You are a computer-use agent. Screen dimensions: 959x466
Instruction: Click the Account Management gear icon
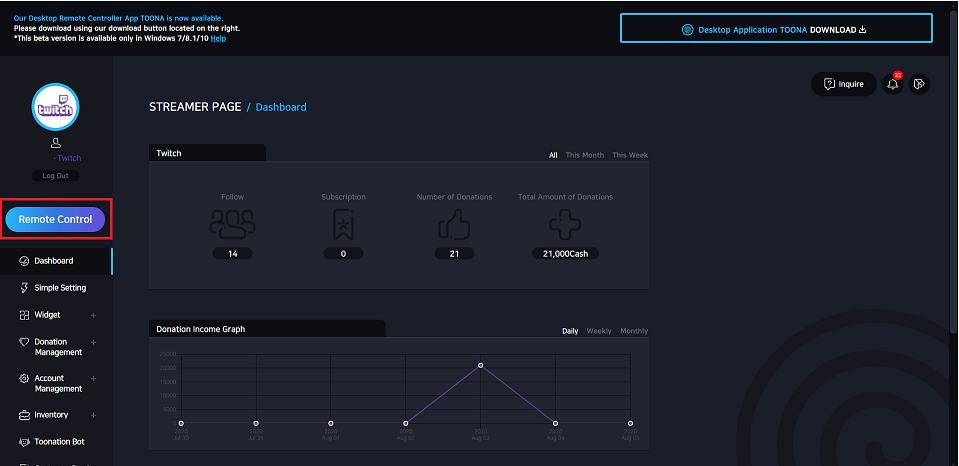click(24, 379)
